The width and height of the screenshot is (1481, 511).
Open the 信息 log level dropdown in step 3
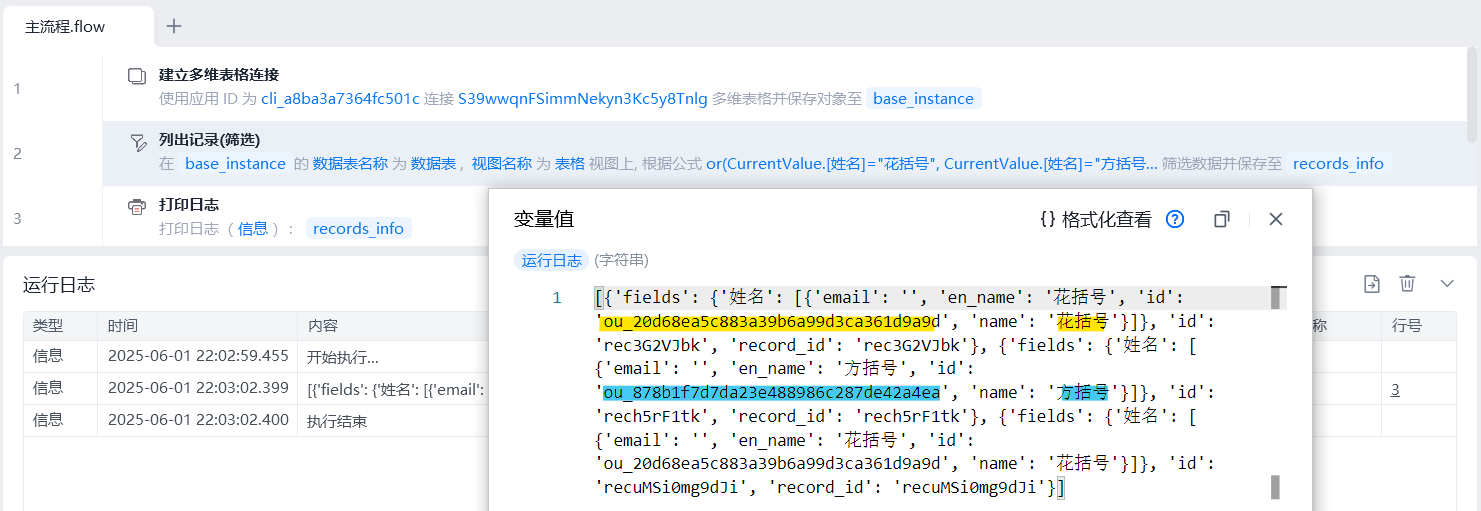pyautogui.click(x=252, y=229)
